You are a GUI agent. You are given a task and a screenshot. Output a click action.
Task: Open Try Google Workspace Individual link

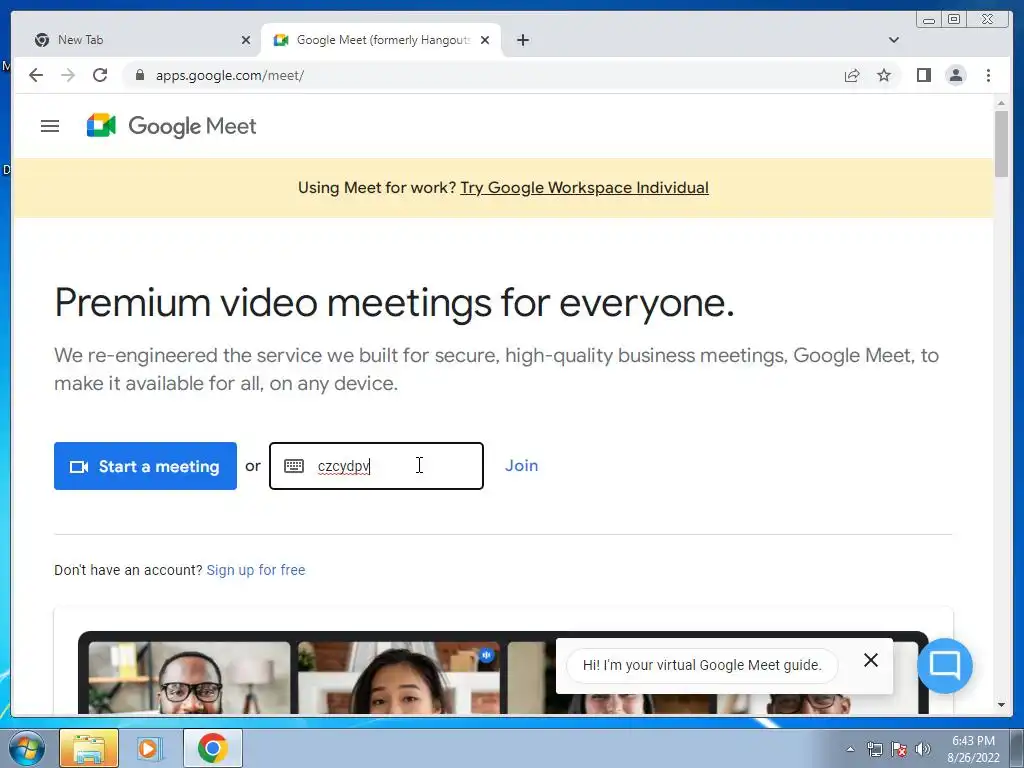pos(584,187)
